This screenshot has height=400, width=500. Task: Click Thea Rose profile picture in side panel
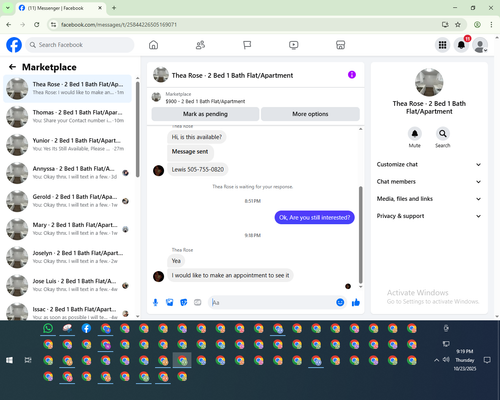point(429,82)
